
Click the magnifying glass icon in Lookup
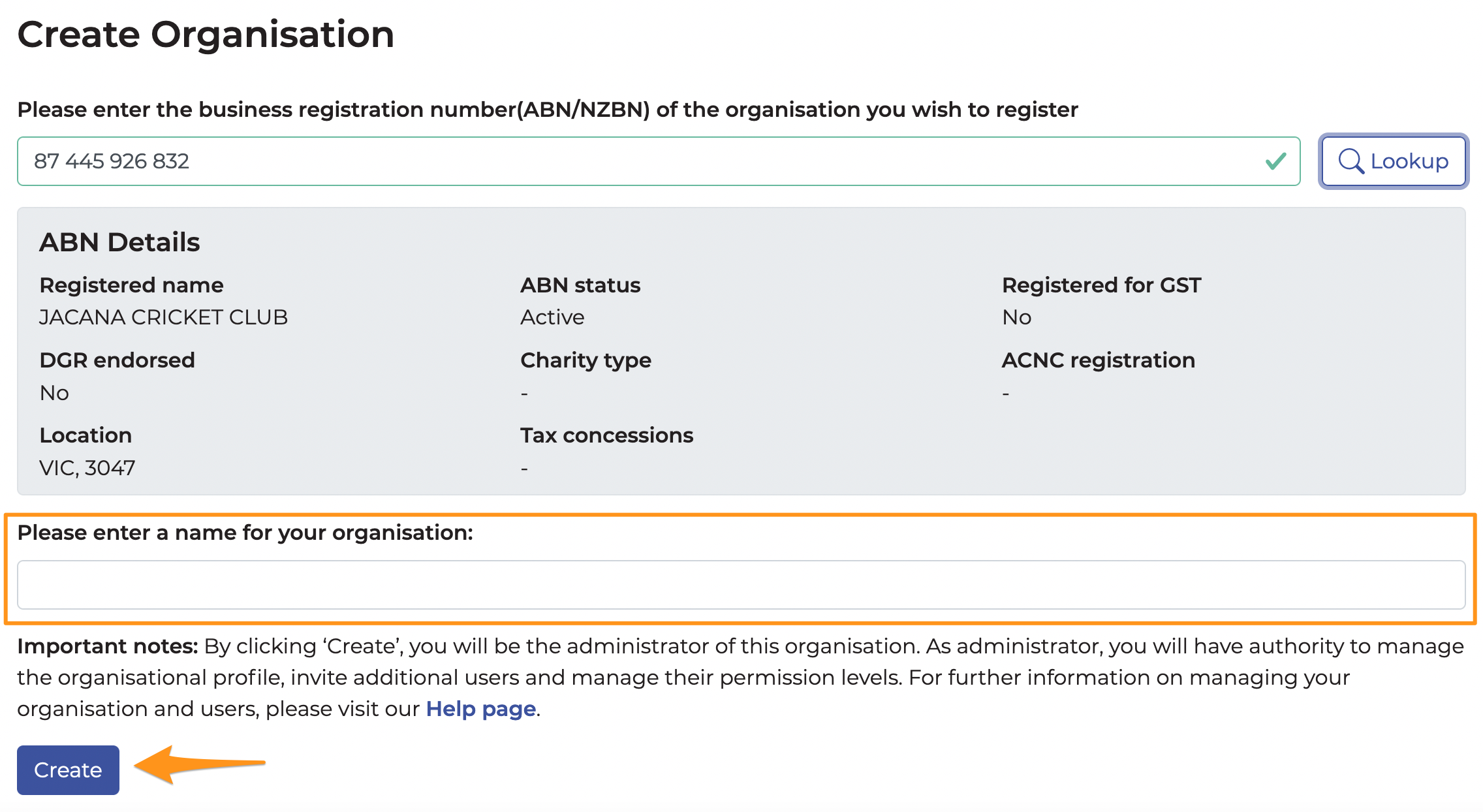click(x=1350, y=161)
